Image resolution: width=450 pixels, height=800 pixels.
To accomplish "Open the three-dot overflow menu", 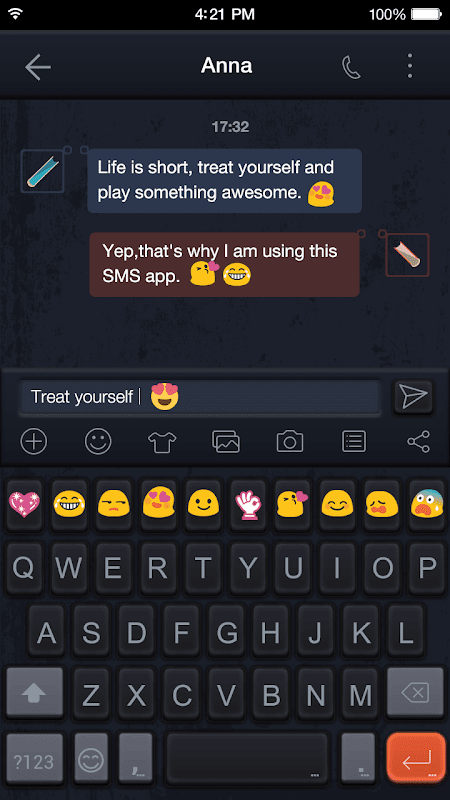I will click(x=410, y=66).
